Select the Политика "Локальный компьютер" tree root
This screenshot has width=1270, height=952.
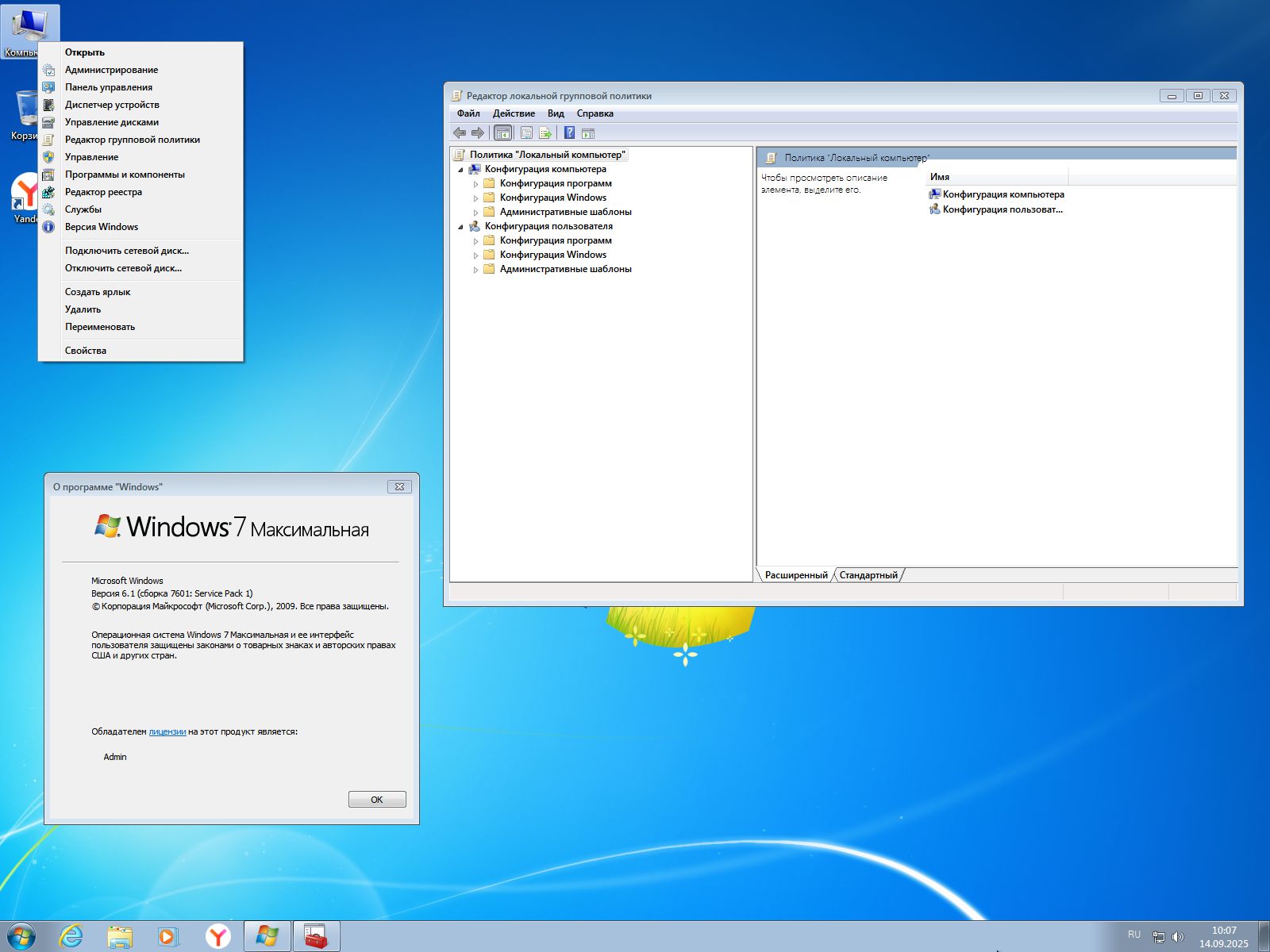(x=547, y=155)
